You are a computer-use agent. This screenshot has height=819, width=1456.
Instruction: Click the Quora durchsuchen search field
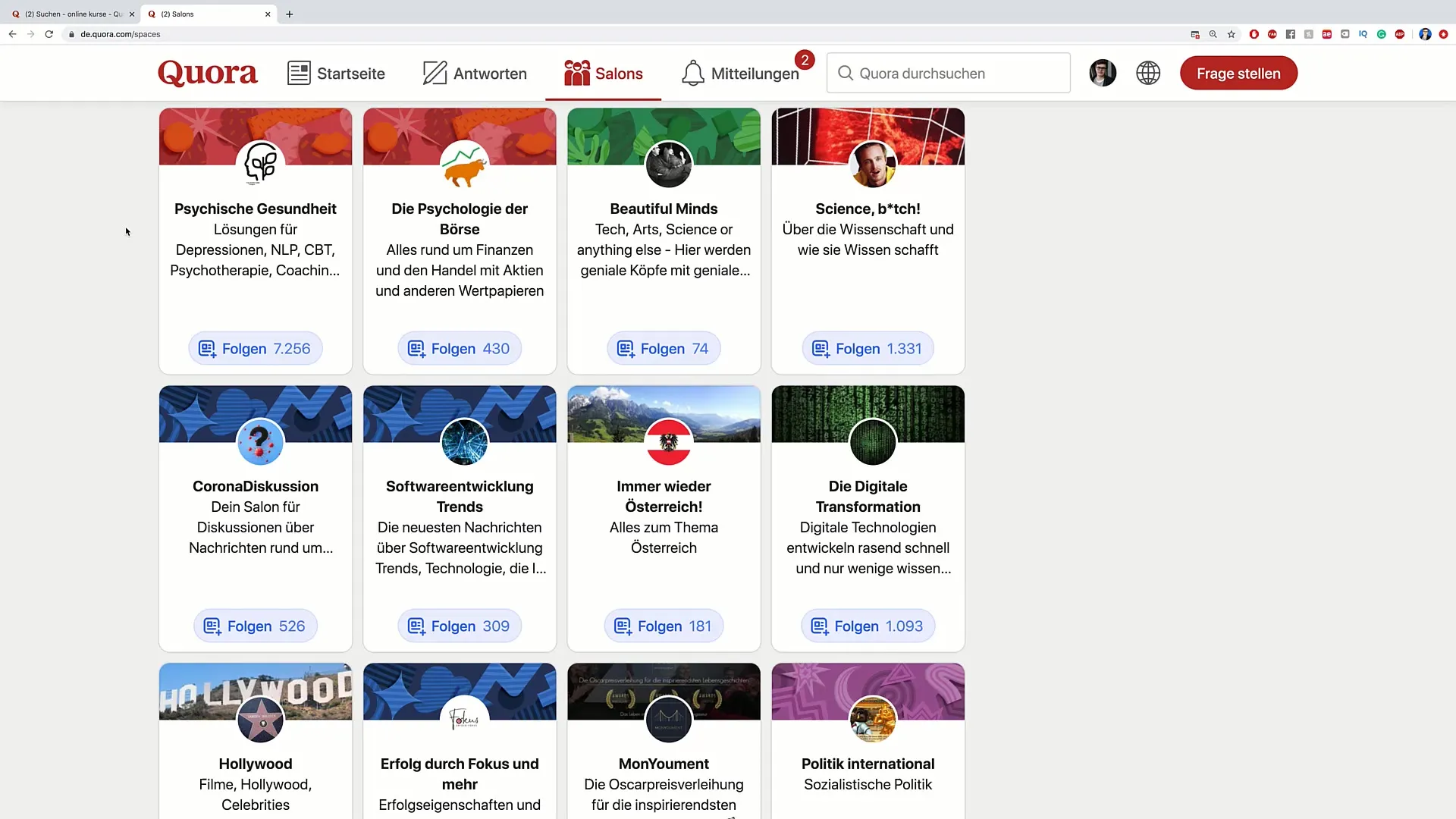coord(949,73)
